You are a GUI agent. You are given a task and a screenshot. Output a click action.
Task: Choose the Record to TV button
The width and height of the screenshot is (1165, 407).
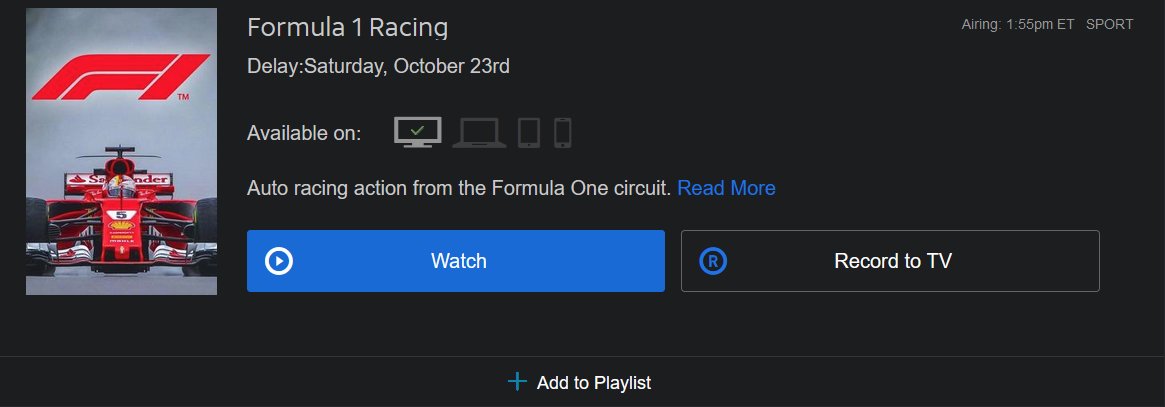pos(890,261)
